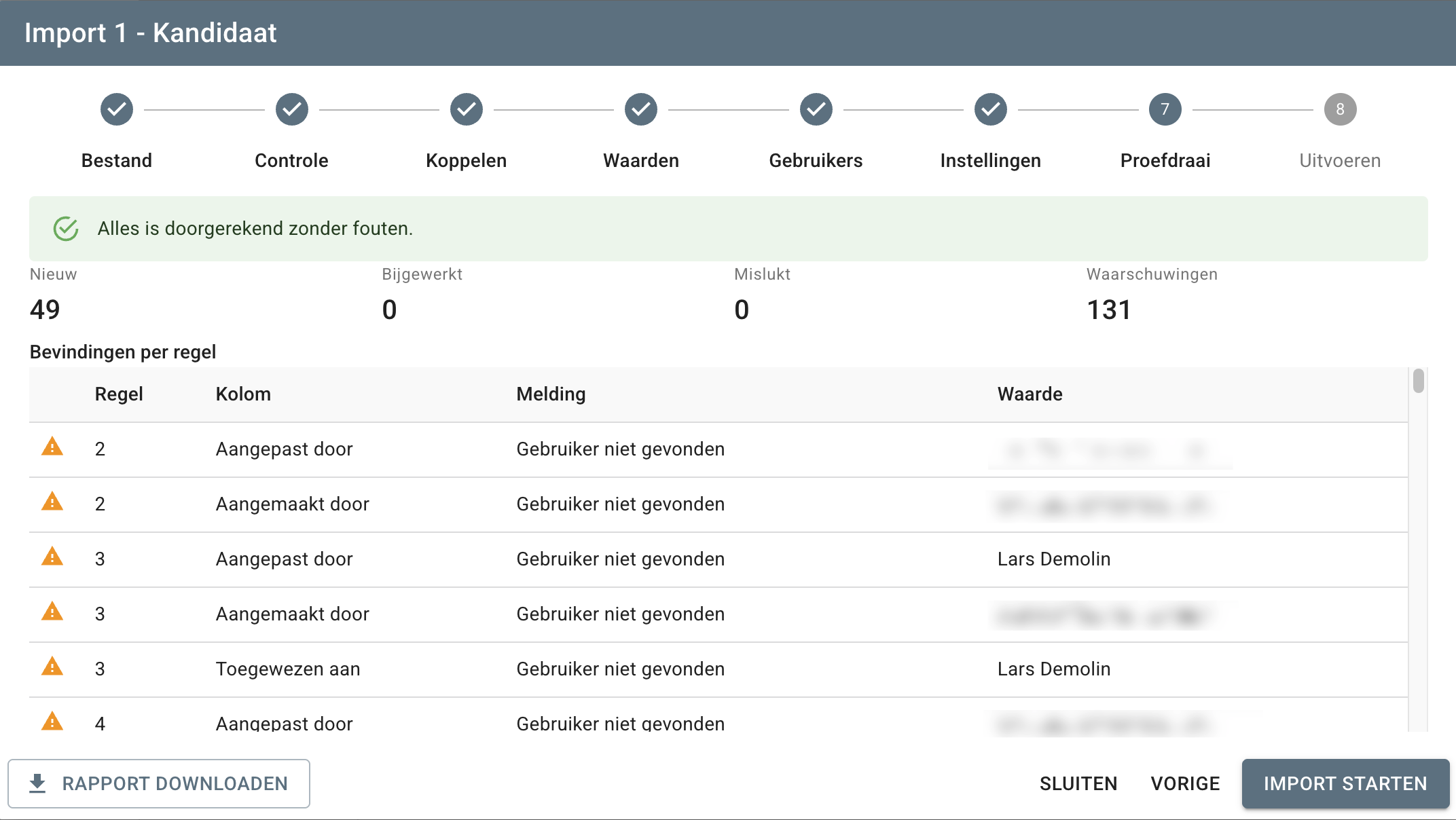Click 'Aangepast door' cell in row 4
1456x820 pixels.
(x=285, y=723)
